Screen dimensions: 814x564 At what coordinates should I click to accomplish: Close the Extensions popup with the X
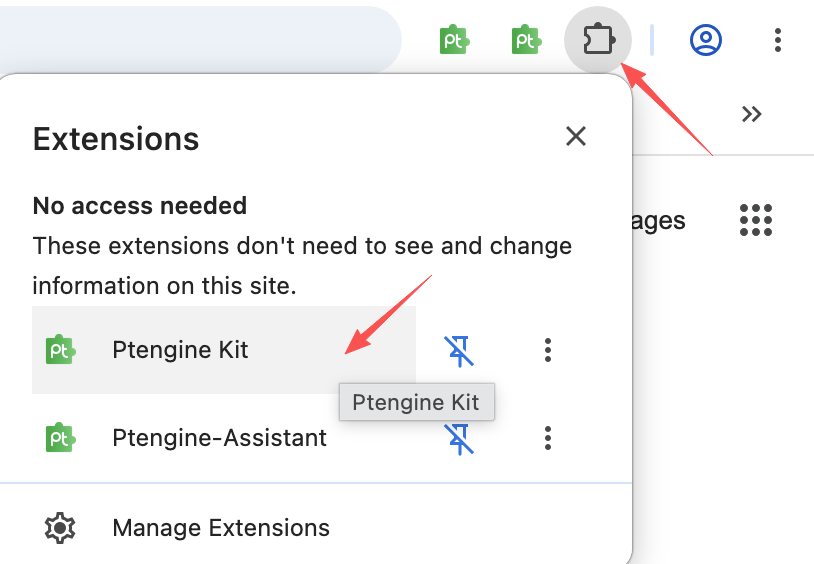point(576,137)
